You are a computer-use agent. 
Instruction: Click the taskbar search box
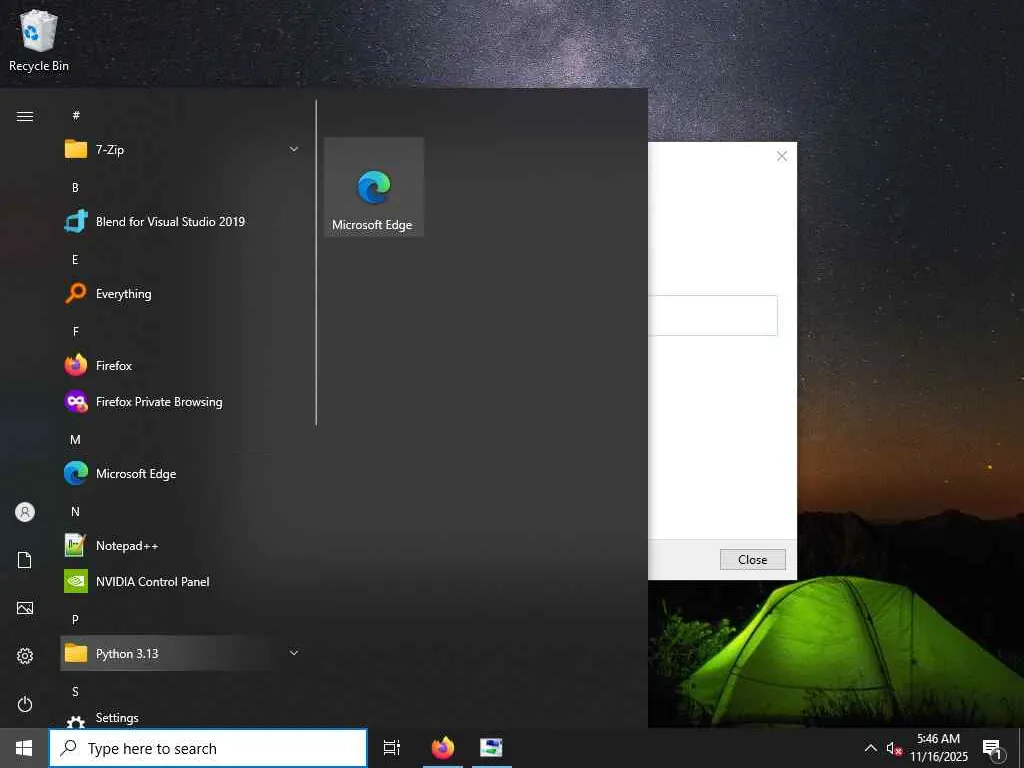[208, 748]
